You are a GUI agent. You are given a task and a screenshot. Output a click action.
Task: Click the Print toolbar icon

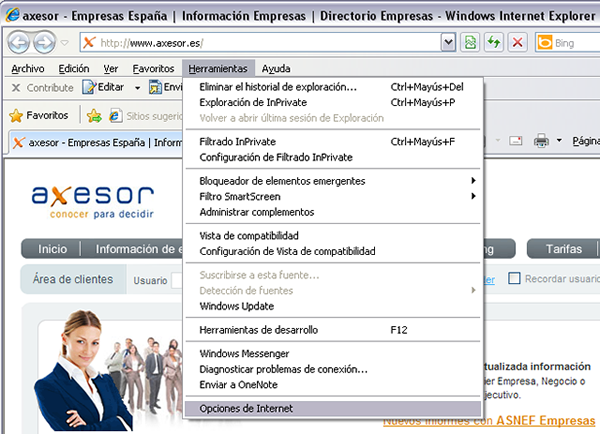pyautogui.click(x=541, y=141)
